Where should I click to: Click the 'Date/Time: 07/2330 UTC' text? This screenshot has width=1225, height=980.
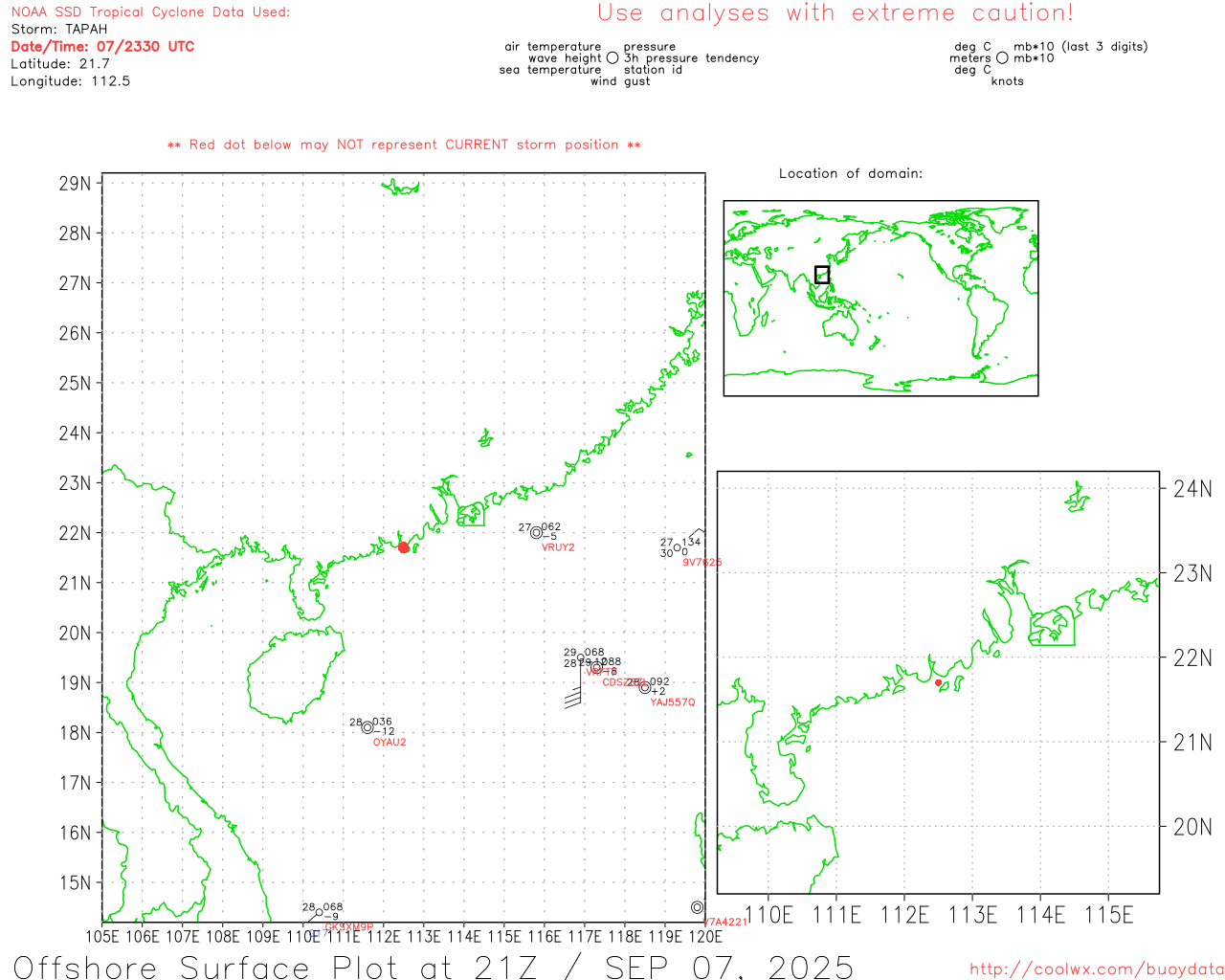click(x=102, y=47)
